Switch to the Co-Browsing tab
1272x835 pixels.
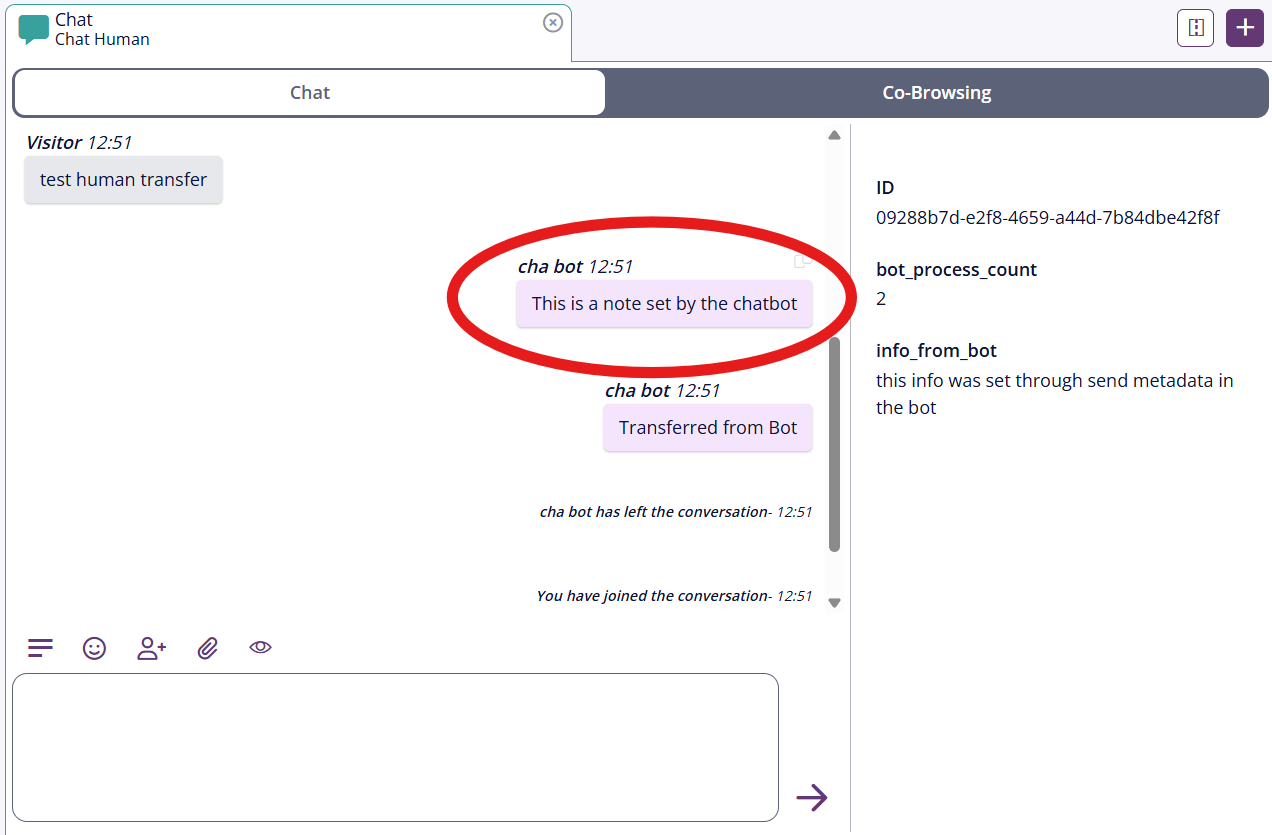tap(936, 93)
